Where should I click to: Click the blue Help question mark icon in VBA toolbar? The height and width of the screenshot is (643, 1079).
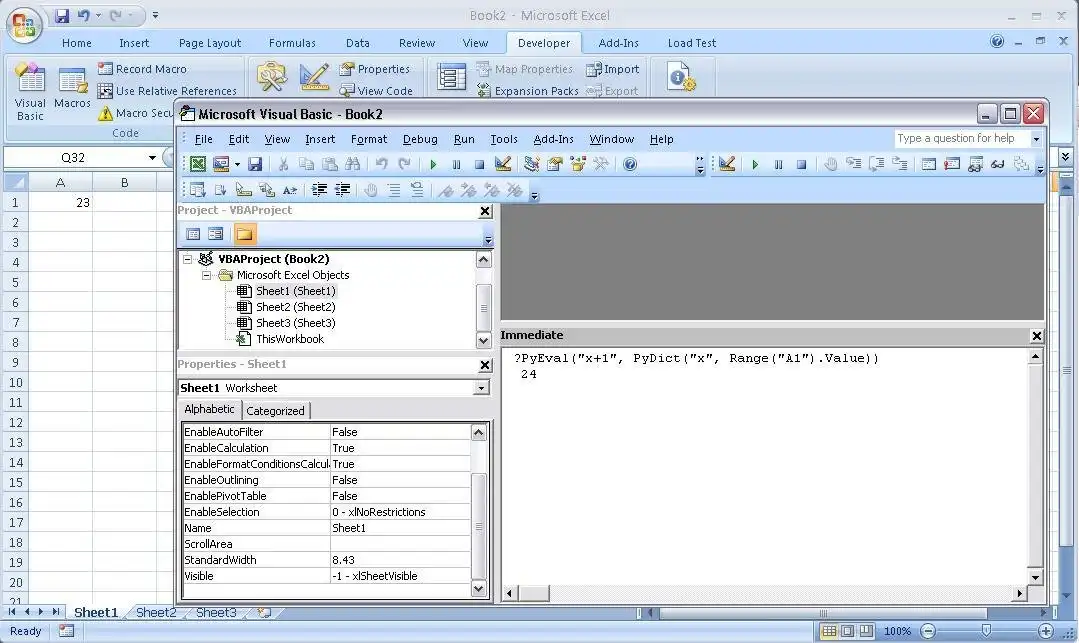tap(630, 164)
